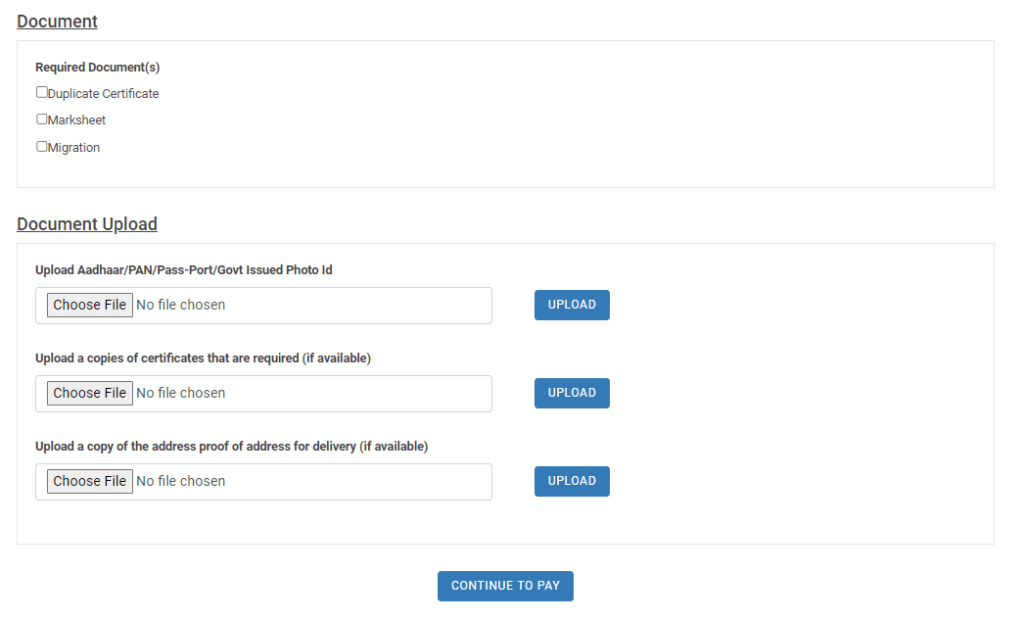Click UPLOAD beside the address proof field

[x=572, y=481]
